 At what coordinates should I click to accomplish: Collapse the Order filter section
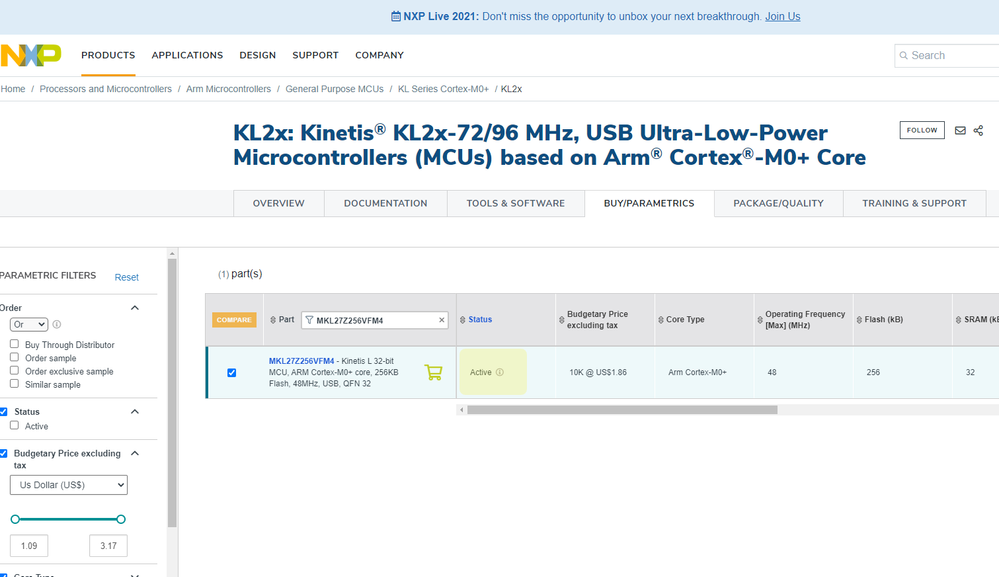click(135, 308)
